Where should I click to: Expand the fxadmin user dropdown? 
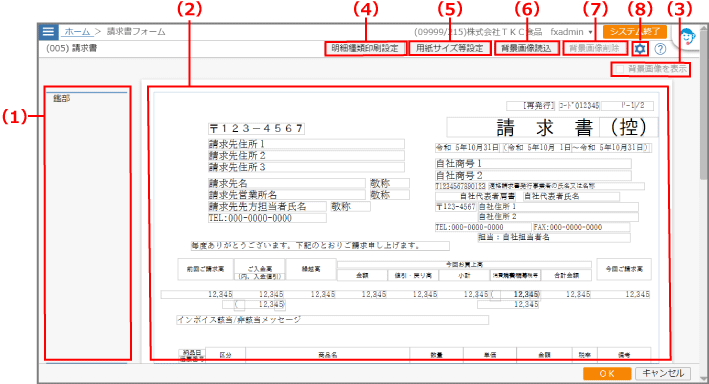coord(572,32)
